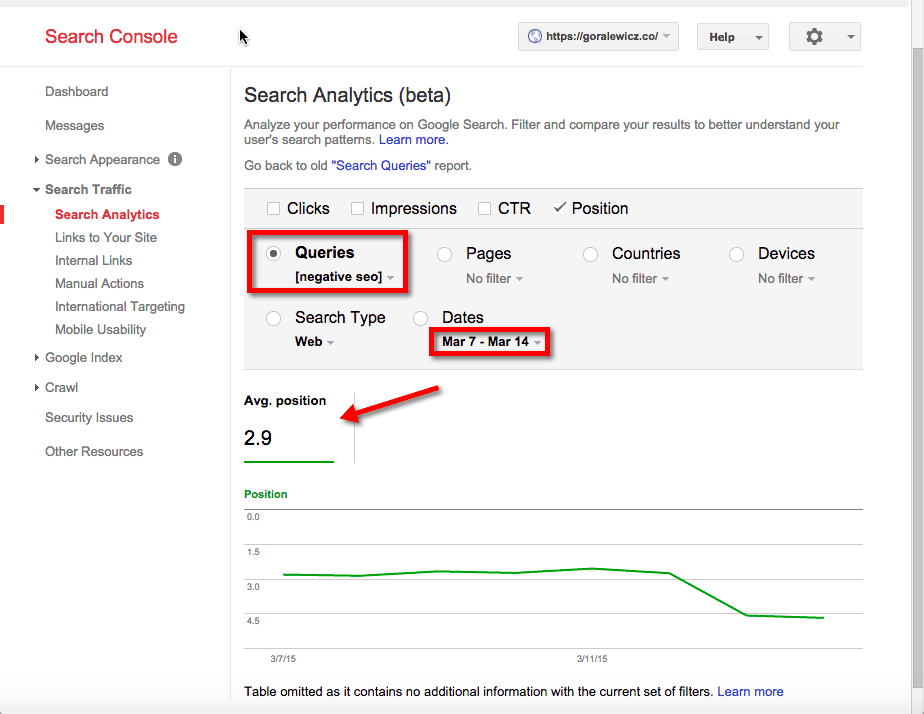This screenshot has height=714, width=924.
Task: Click the 3/11/15 point on the position chart
Action: (x=592, y=568)
